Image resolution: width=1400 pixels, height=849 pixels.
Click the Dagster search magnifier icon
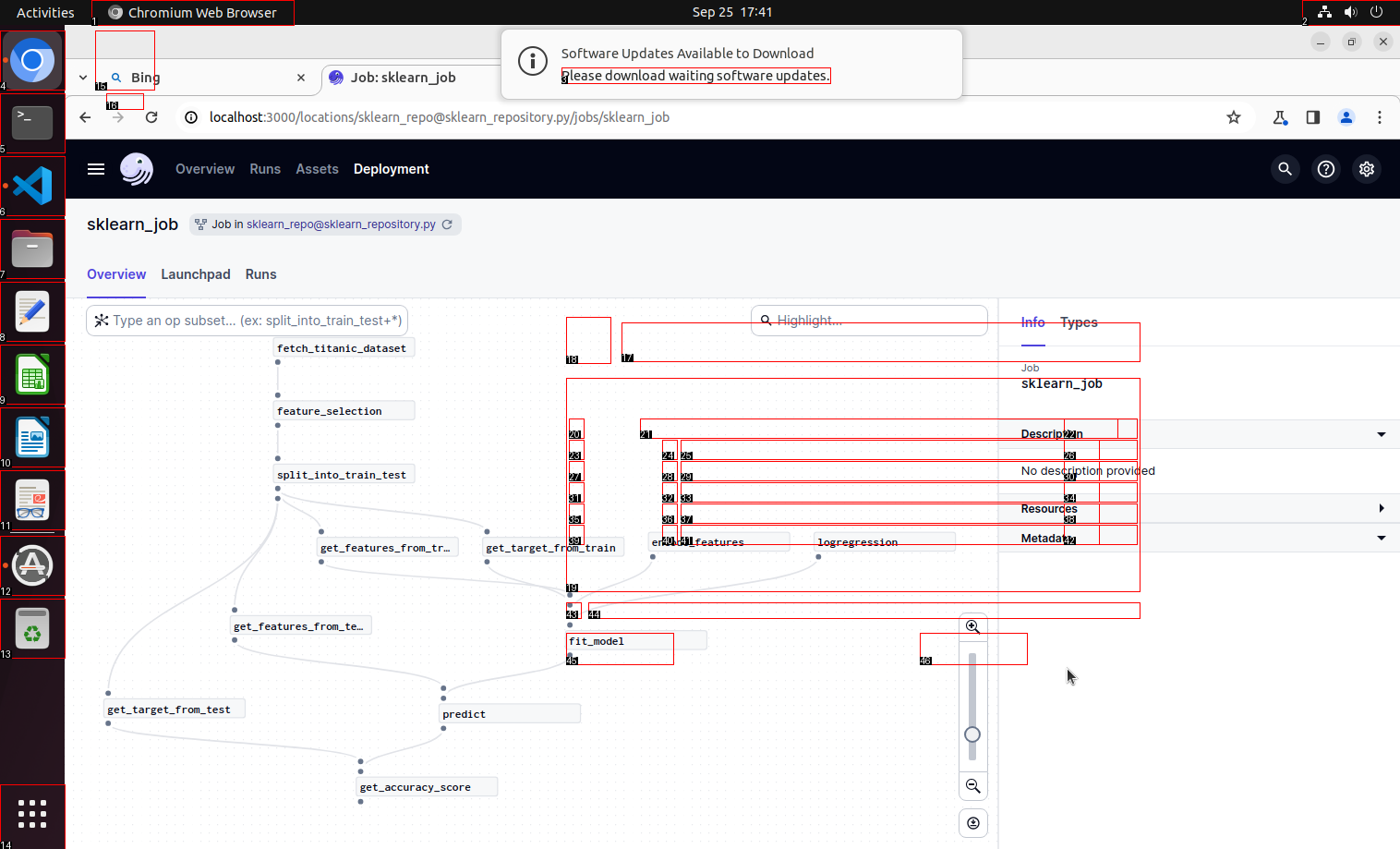pos(1285,169)
